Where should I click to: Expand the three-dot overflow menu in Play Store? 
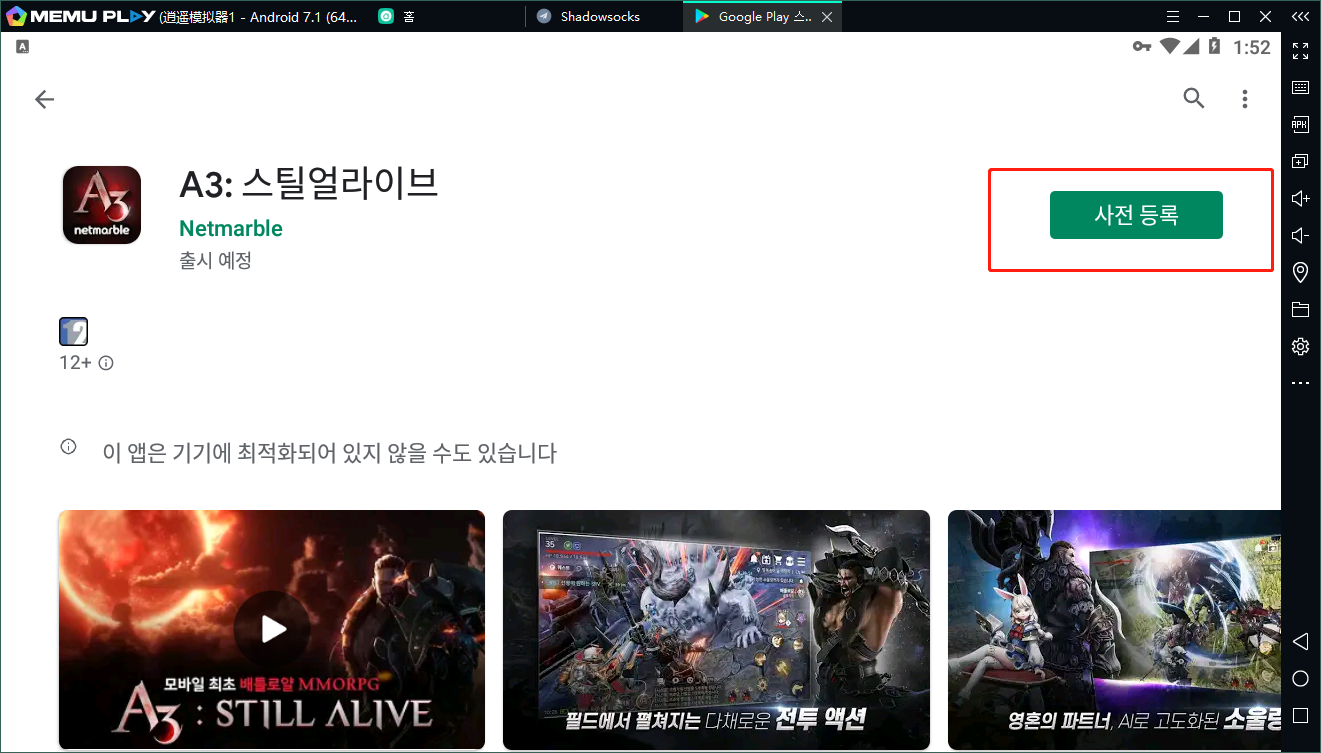coord(1244,98)
